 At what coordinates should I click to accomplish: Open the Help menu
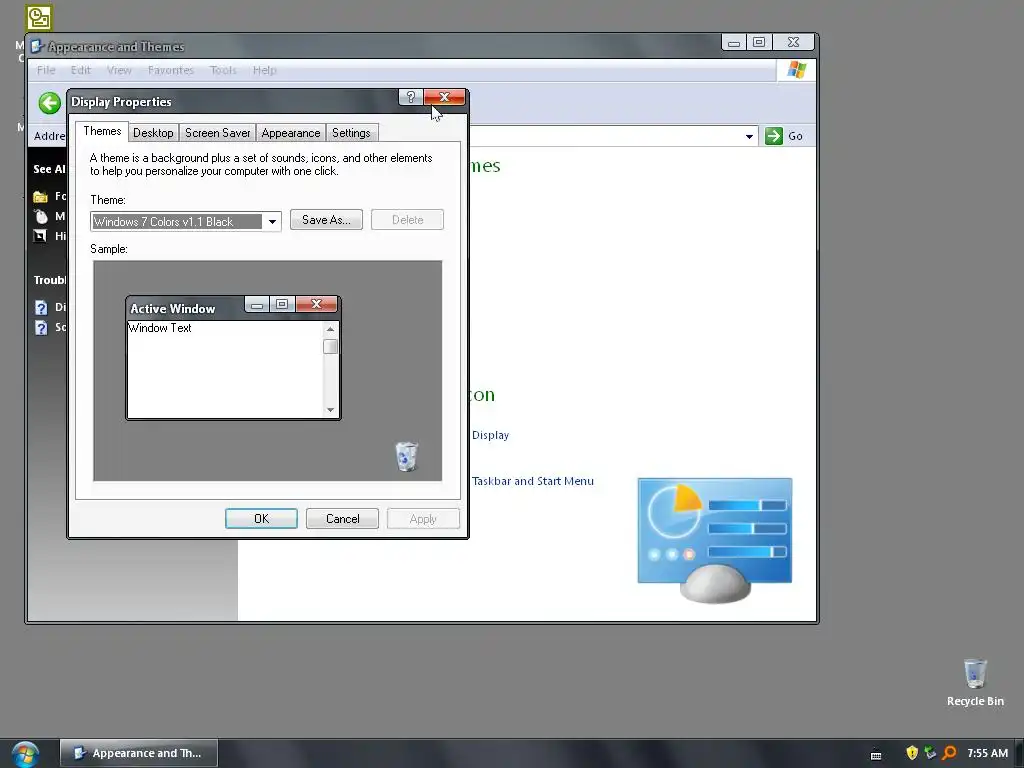tap(264, 70)
